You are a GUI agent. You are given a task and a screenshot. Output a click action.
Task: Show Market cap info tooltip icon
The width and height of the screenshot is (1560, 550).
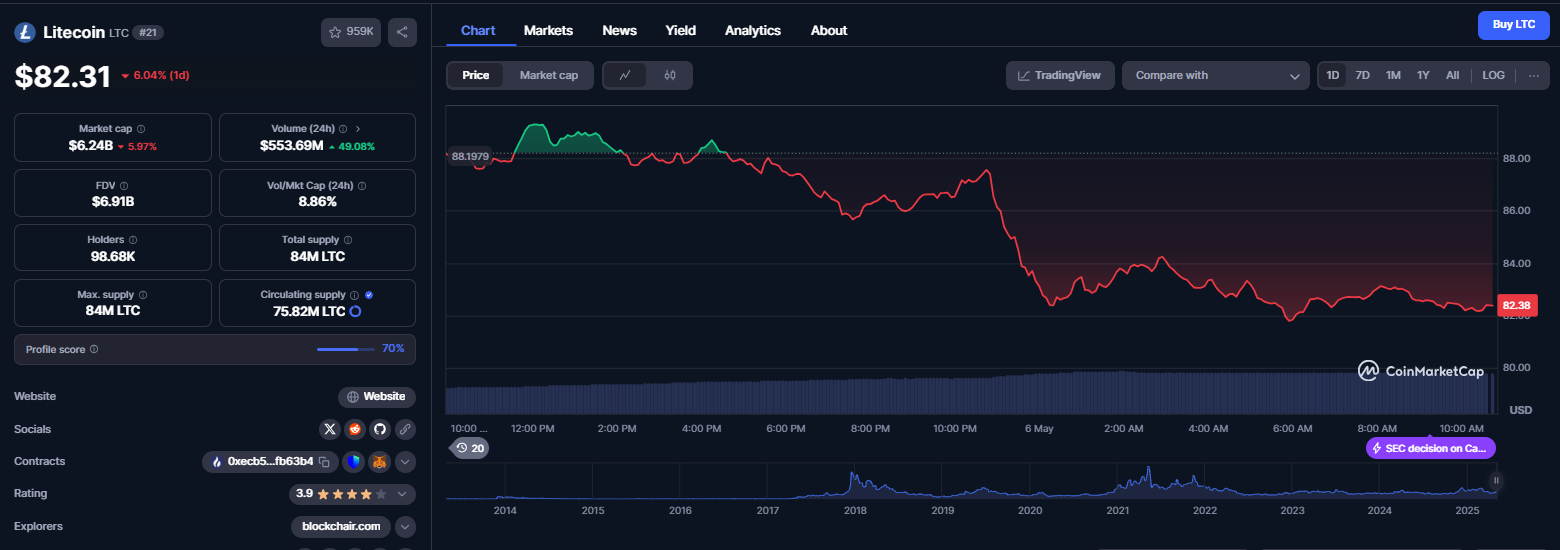click(x=141, y=129)
